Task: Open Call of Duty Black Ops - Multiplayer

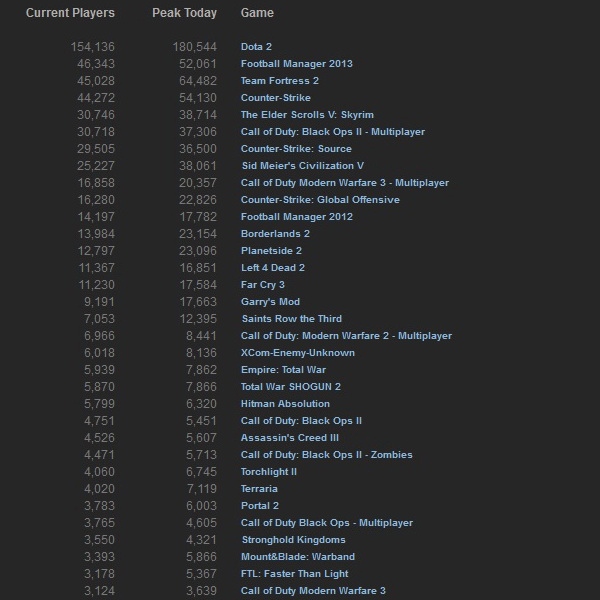Action: click(326, 522)
